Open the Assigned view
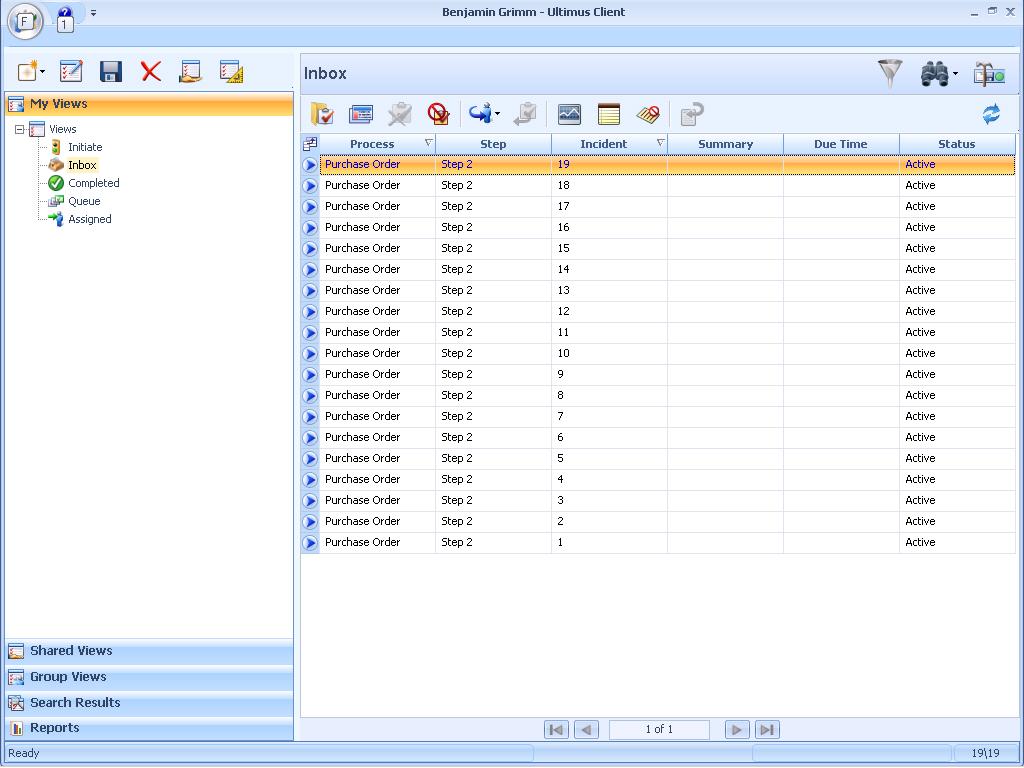The height and width of the screenshot is (768, 1024). point(89,219)
